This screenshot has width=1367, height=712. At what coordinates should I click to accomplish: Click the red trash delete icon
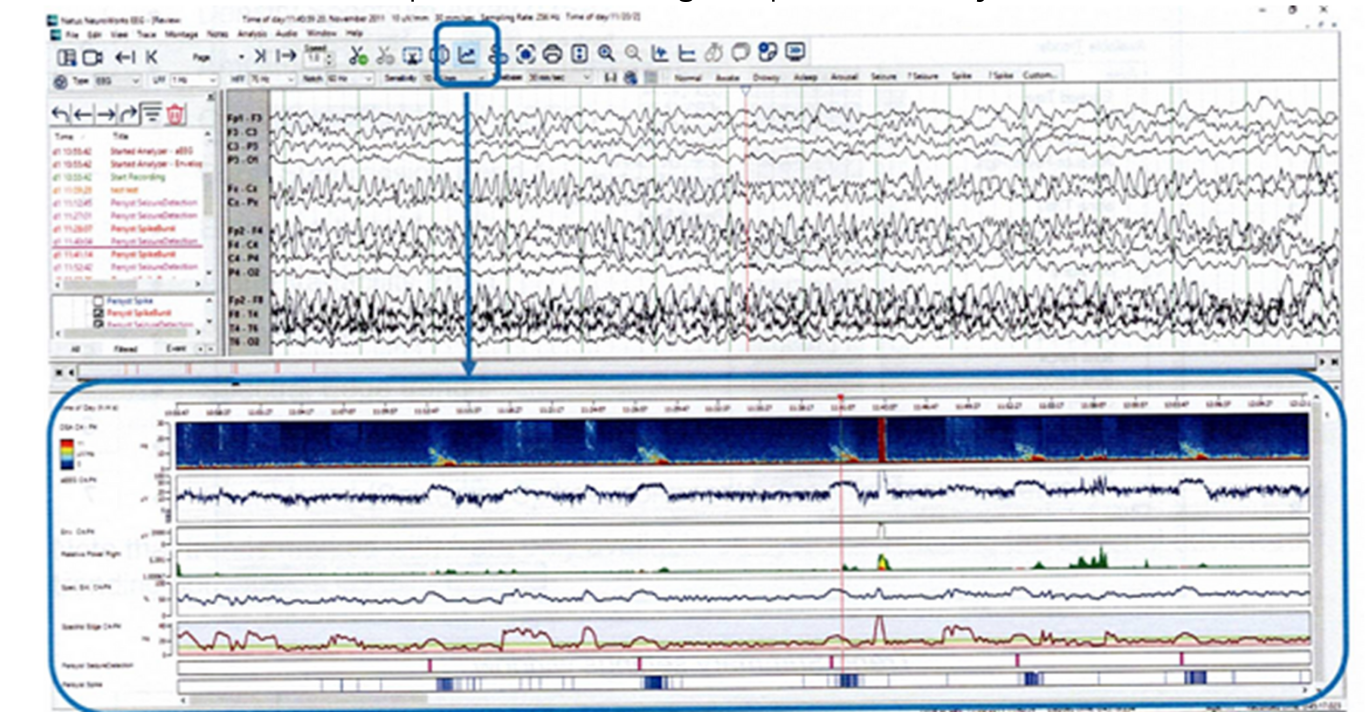176,114
